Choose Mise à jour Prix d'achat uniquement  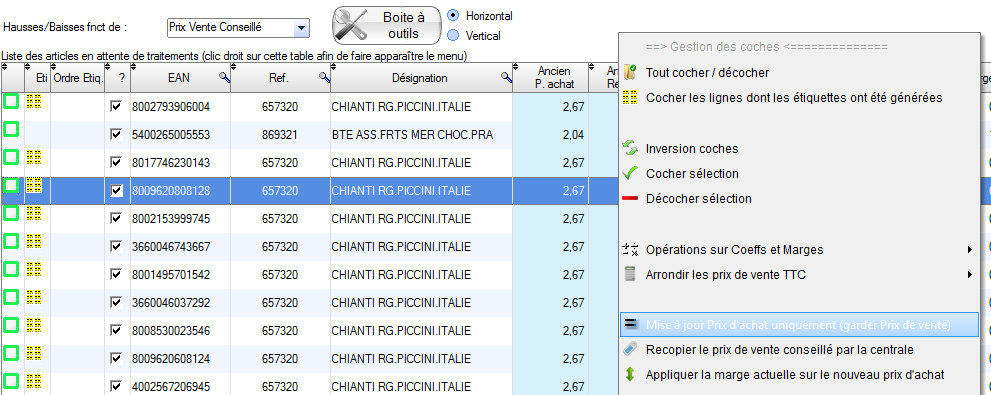pyautogui.click(x=799, y=325)
